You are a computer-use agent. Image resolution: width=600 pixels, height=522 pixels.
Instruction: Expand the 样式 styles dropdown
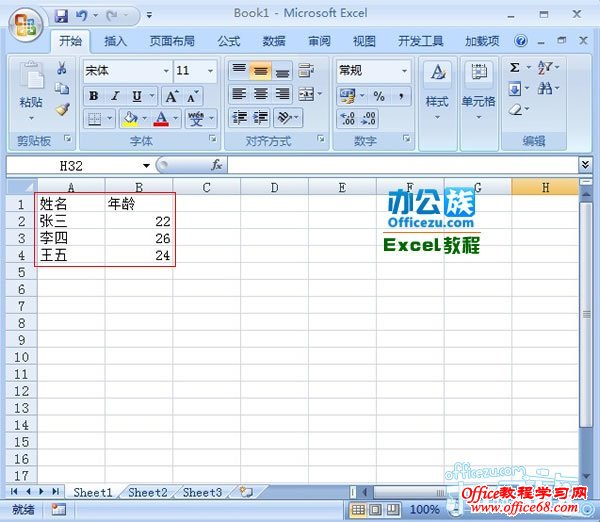pos(437,117)
